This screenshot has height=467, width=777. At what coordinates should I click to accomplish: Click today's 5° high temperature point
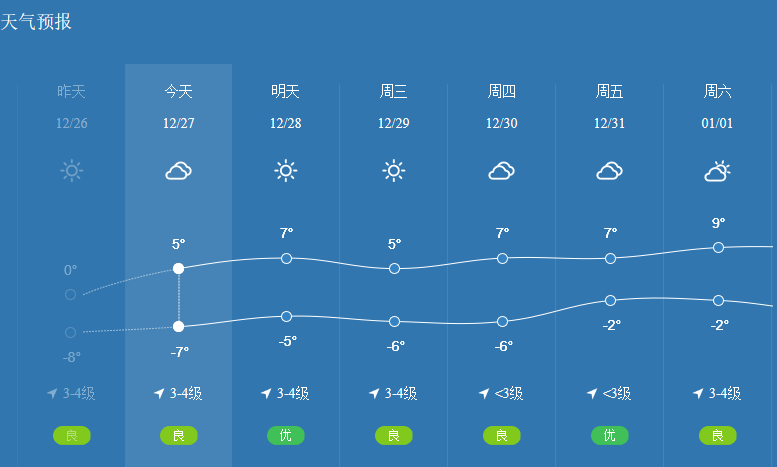(178, 268)
